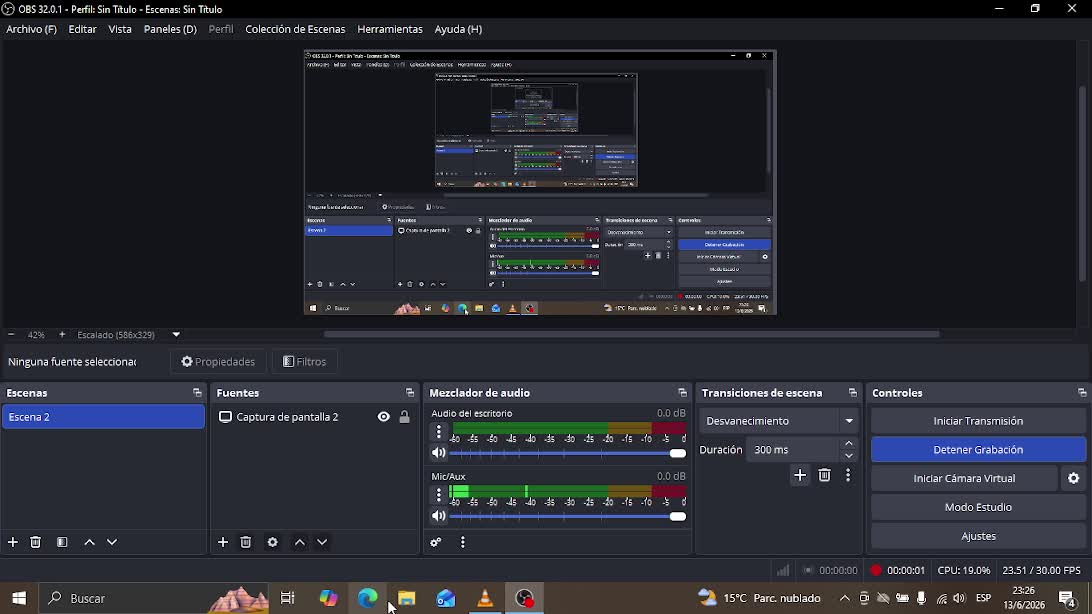The height and width of the screenshot is (614, 1092).
Task: Open Ayuda (H) menu
Action: [x=458, y=29]
